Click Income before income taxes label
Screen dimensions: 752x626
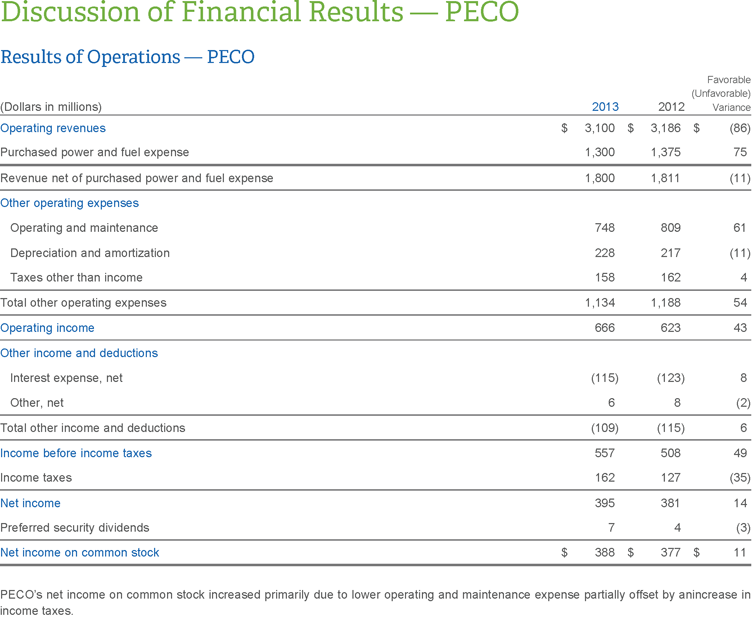[x=76, y=453]
